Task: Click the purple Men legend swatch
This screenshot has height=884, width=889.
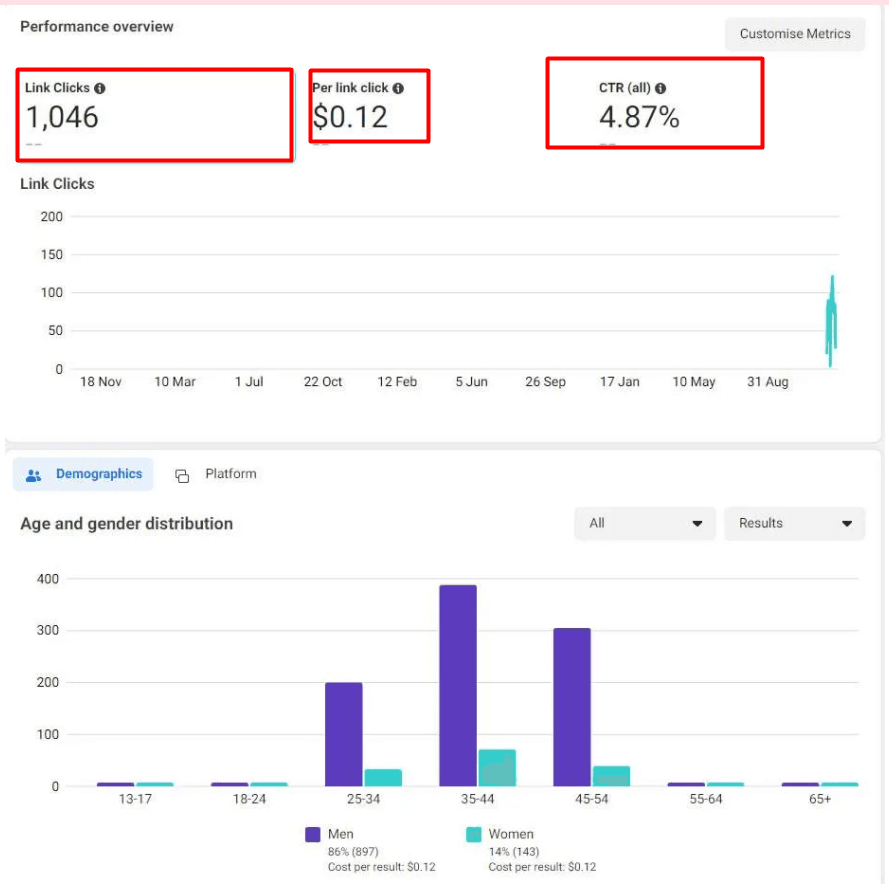Action: (x=313, y=834)
